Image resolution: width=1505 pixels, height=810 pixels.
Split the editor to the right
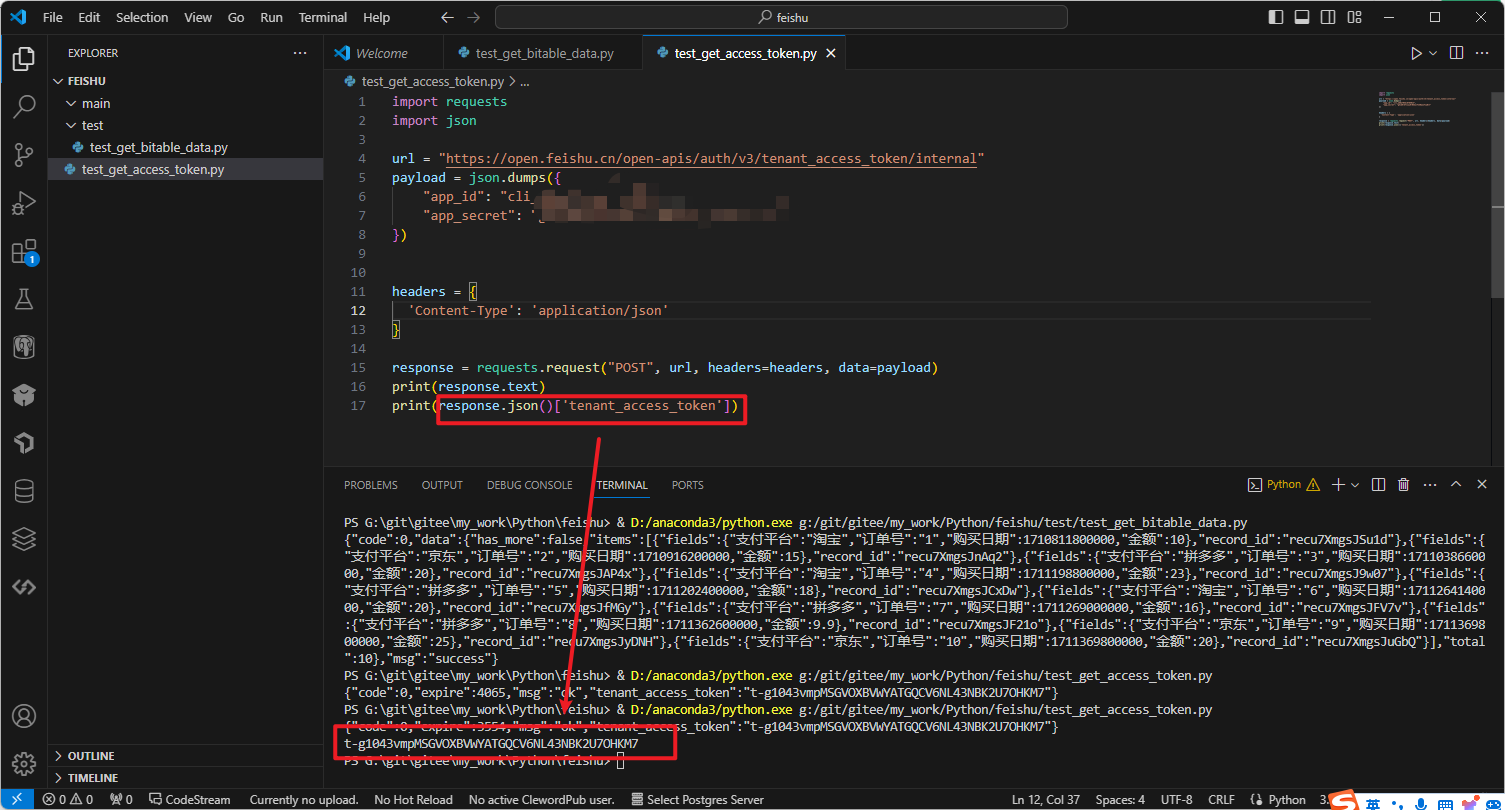coord(1457,53)
